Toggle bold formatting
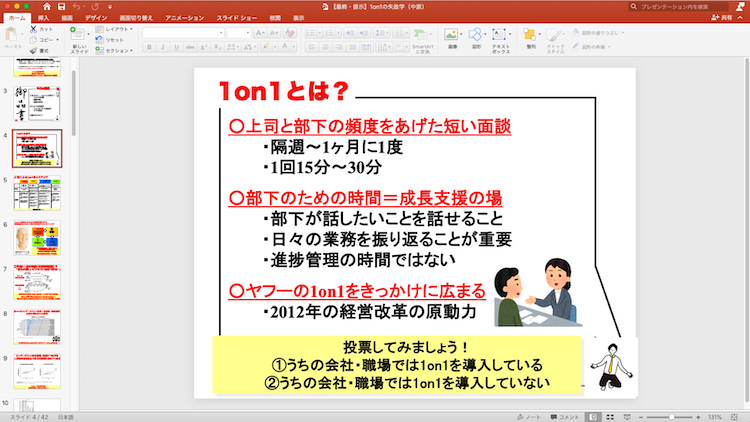Viewport: 750px width, 422px height. 149,47
